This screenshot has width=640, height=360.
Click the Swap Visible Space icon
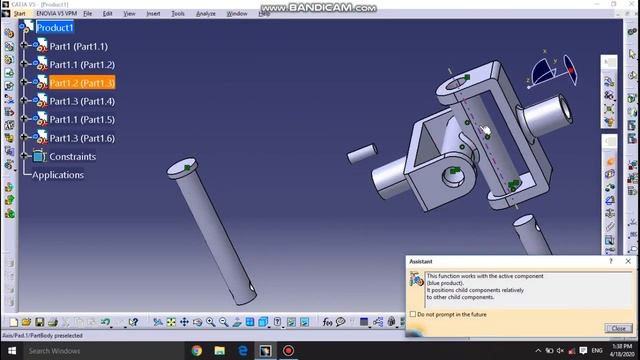point(304,322)
